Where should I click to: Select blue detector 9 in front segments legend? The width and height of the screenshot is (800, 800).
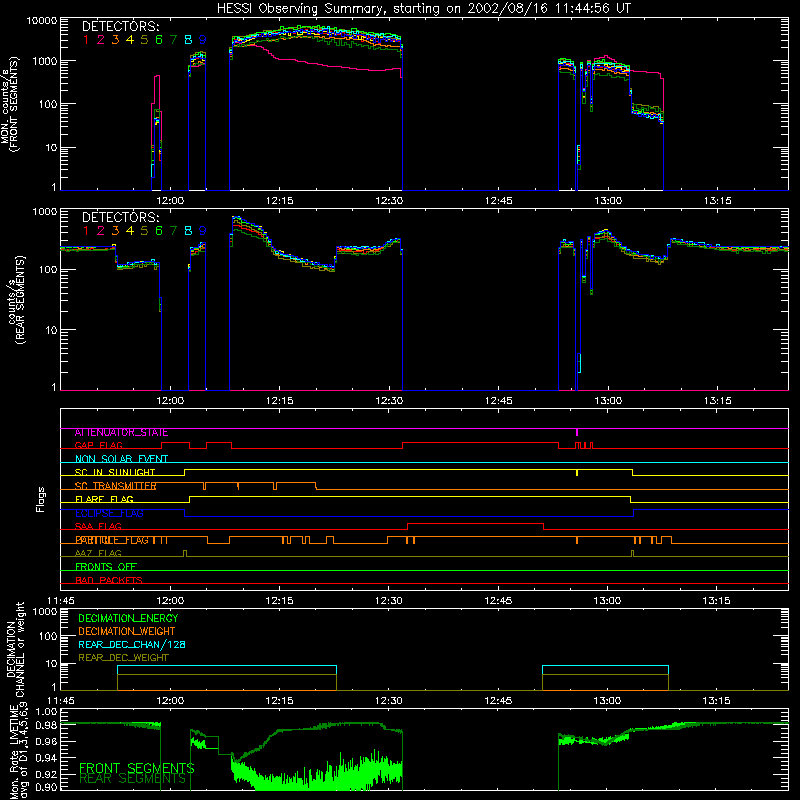(203, 39)
